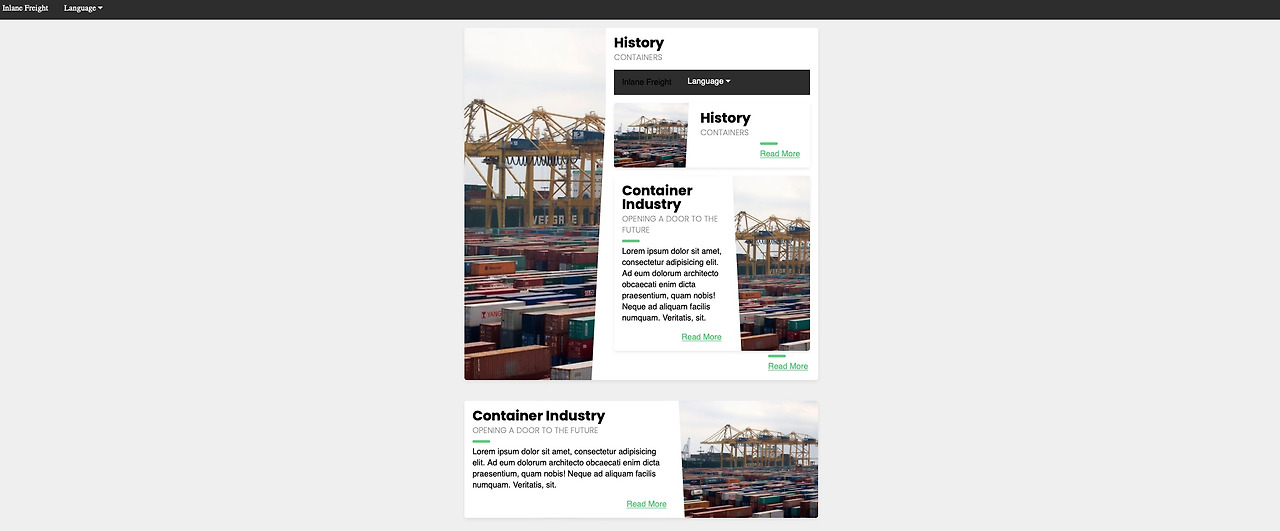The image size is (1280, 531).
Task: Click History heading in small nested card
Action: [725, 118]
